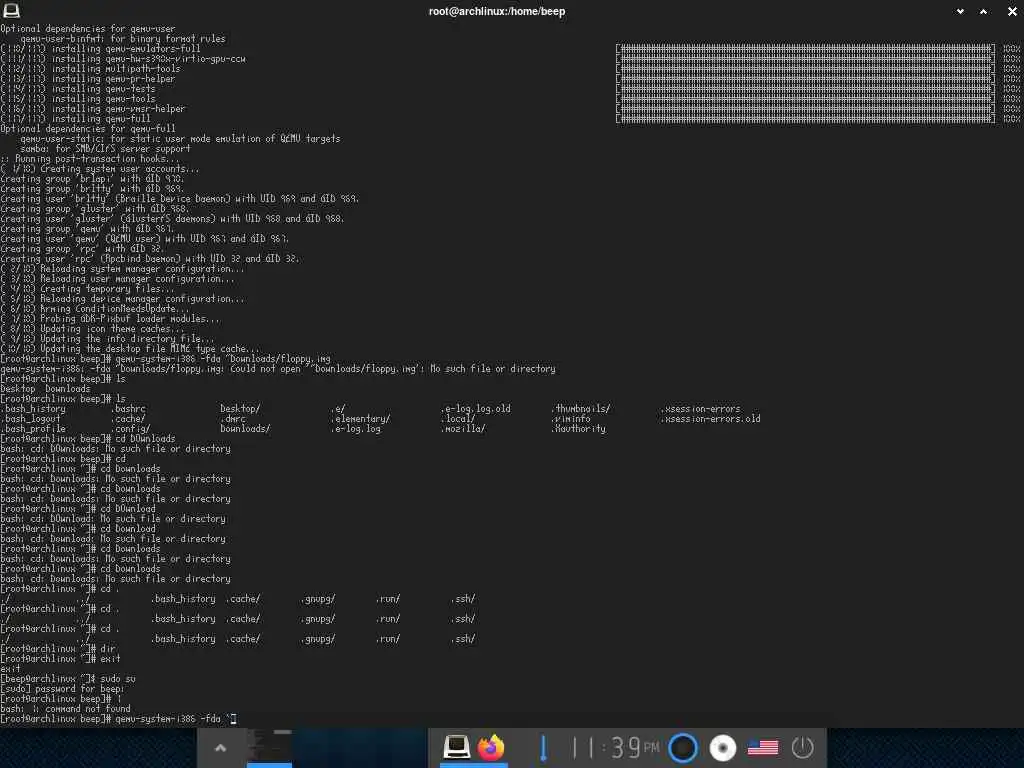Launch Firefox from the shelf

point(491,747)
